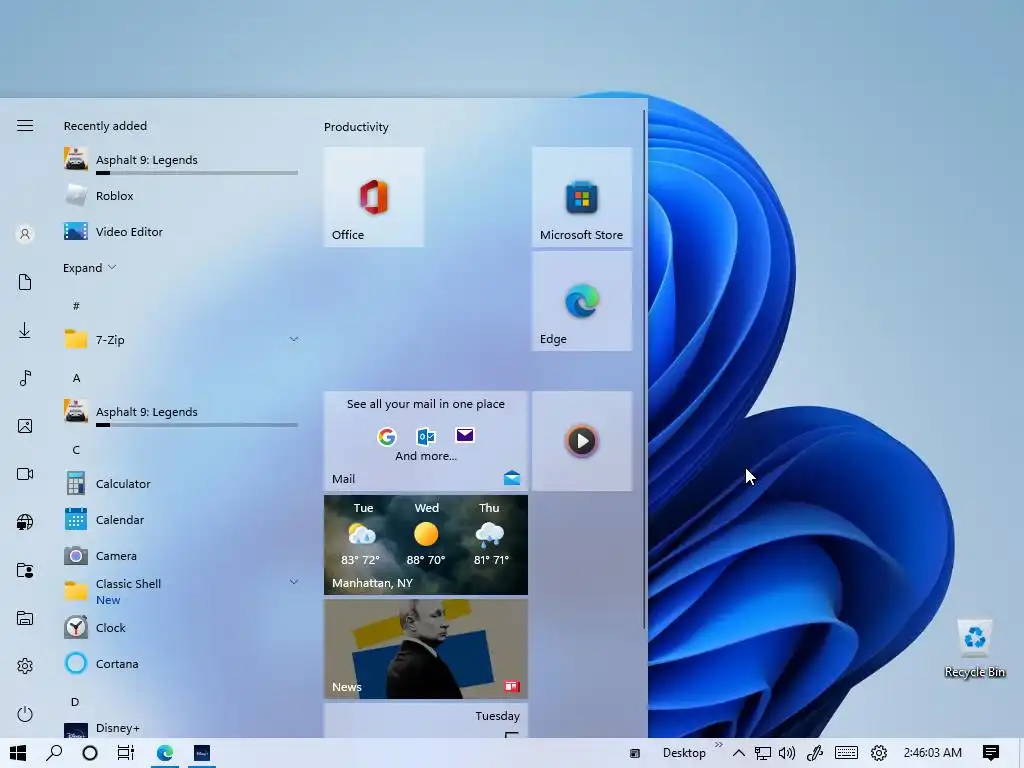Open volume control in system tray

(787, 753)
